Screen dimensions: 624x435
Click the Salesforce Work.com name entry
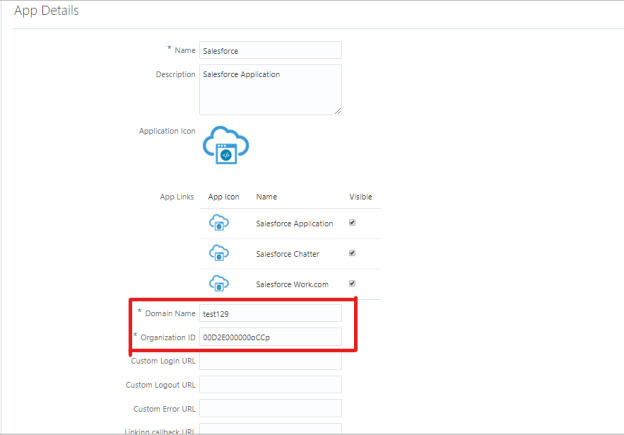click(291, 284)
